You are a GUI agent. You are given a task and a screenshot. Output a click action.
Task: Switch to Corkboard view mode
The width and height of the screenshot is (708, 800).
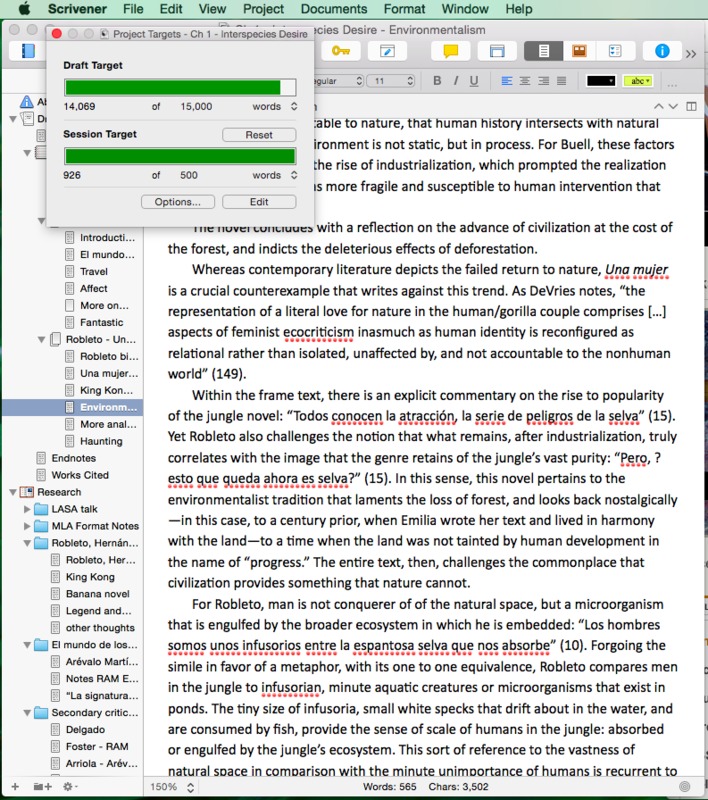point(578,51)
